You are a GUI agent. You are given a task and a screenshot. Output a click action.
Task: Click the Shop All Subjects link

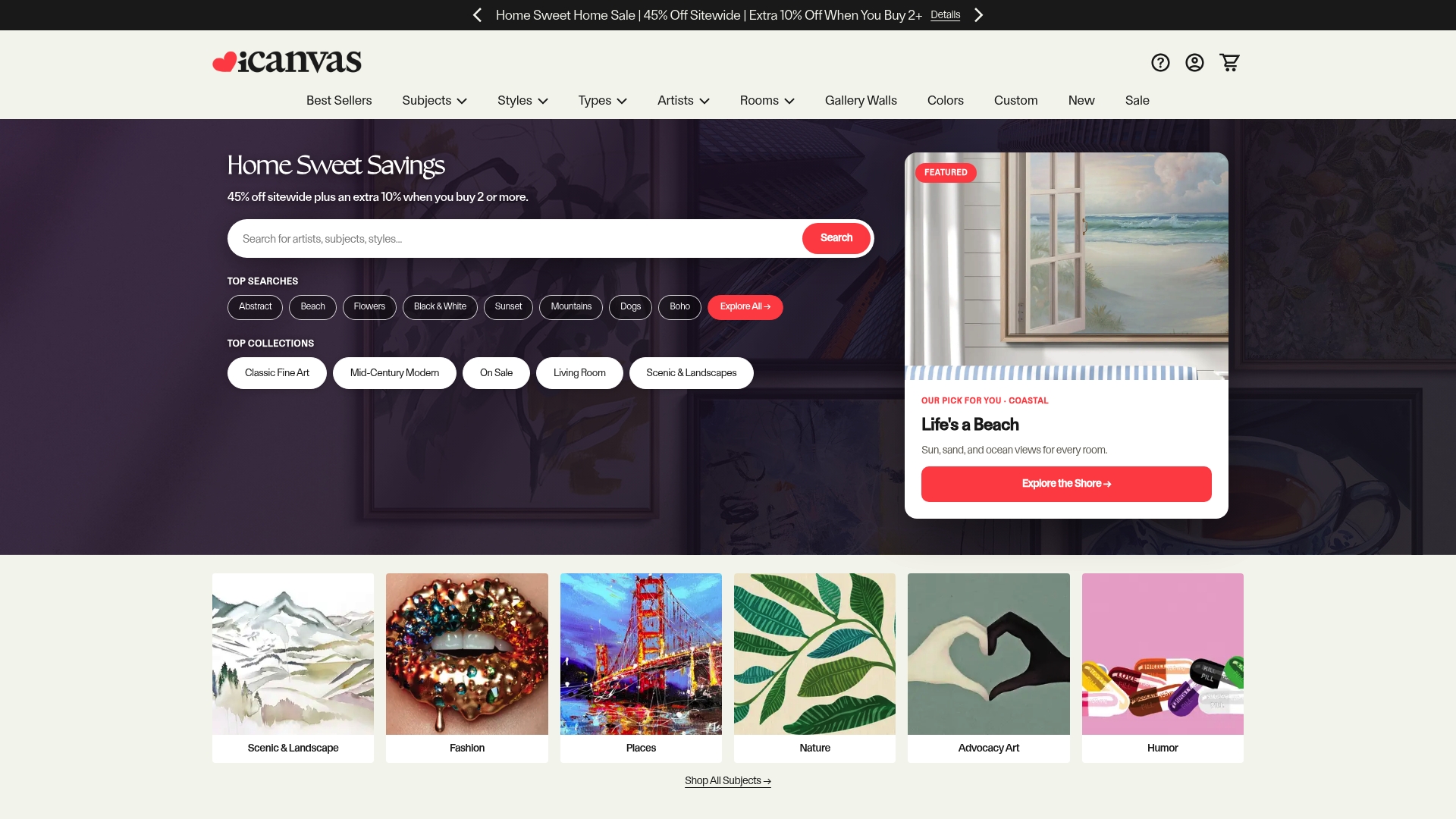click(x=727, y=781)
